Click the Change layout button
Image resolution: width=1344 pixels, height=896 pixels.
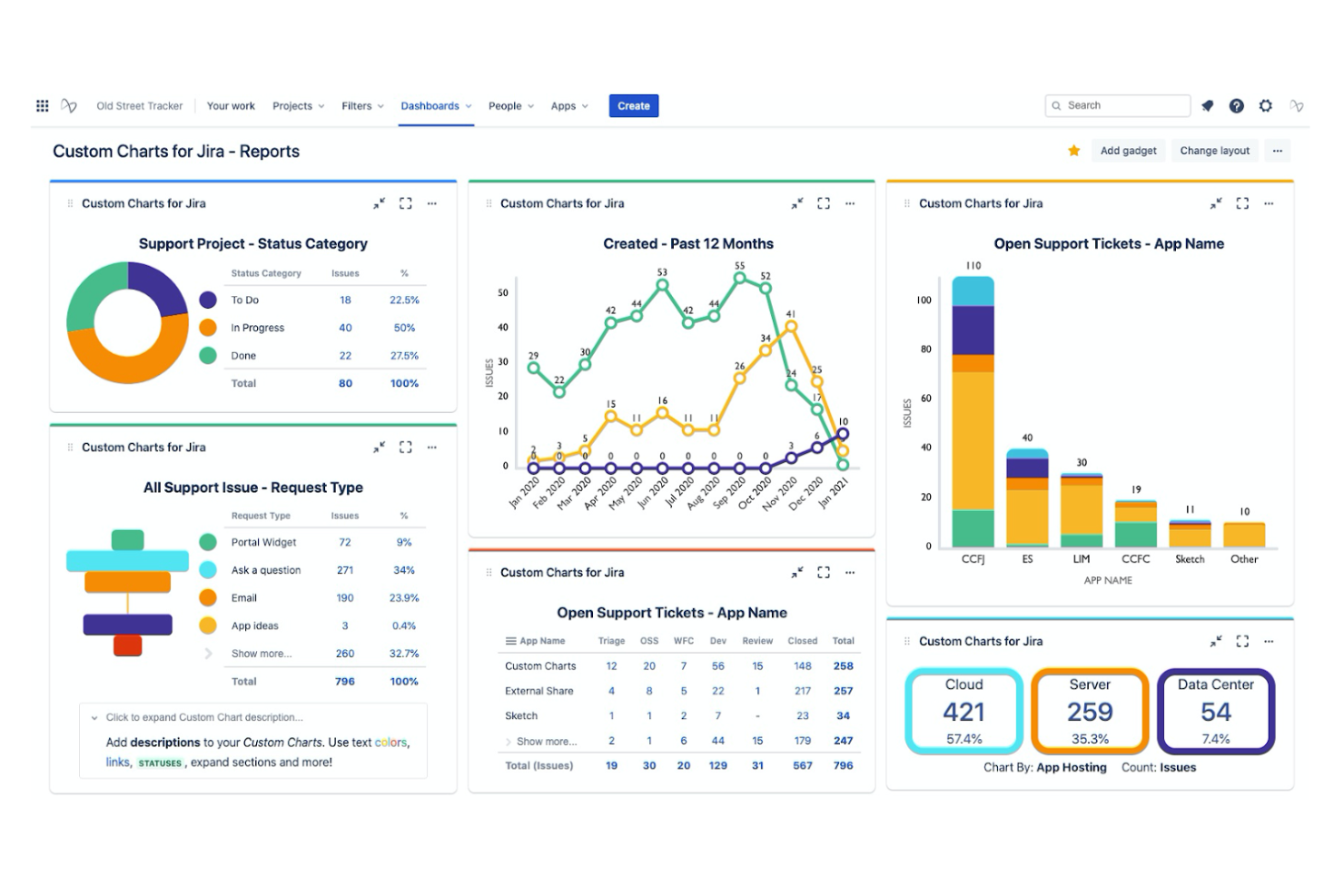tap(1214, 151)
